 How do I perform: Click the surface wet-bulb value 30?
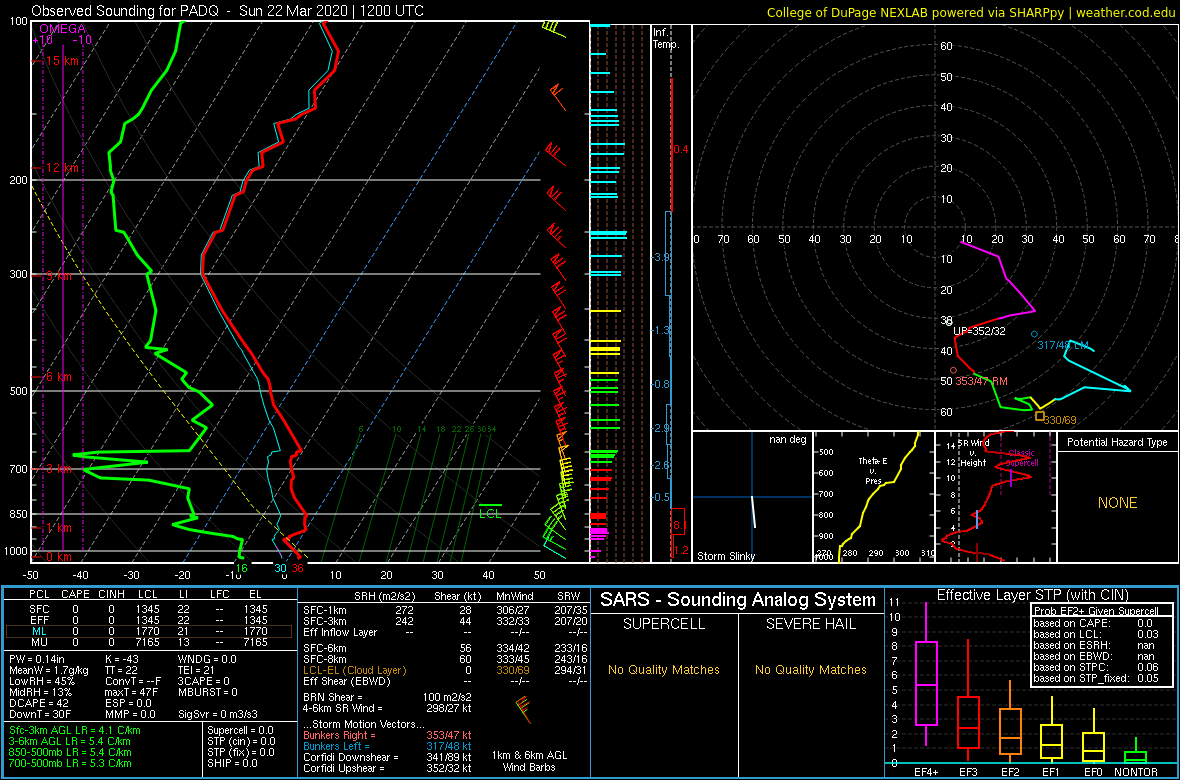[279, 568]
